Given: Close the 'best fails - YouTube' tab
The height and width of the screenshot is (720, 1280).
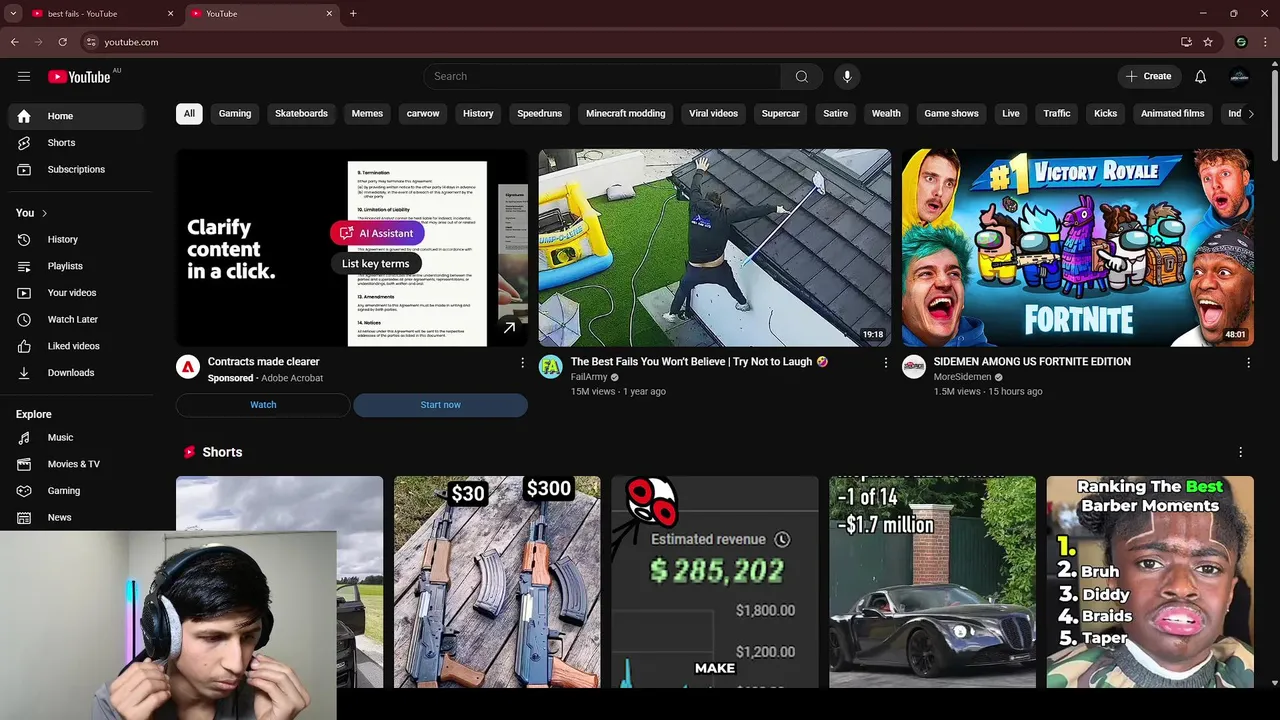Looking at the screenshot, I should pos(170,13).
